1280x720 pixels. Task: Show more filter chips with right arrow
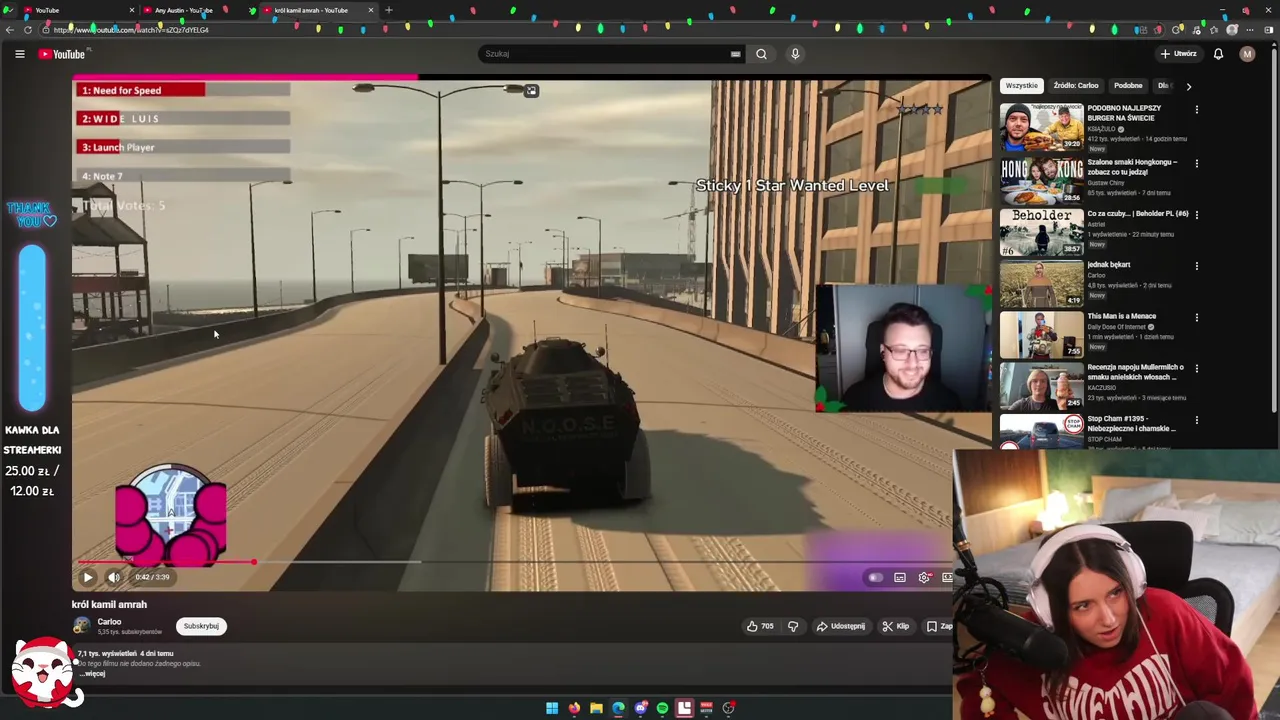(1188, 86)
